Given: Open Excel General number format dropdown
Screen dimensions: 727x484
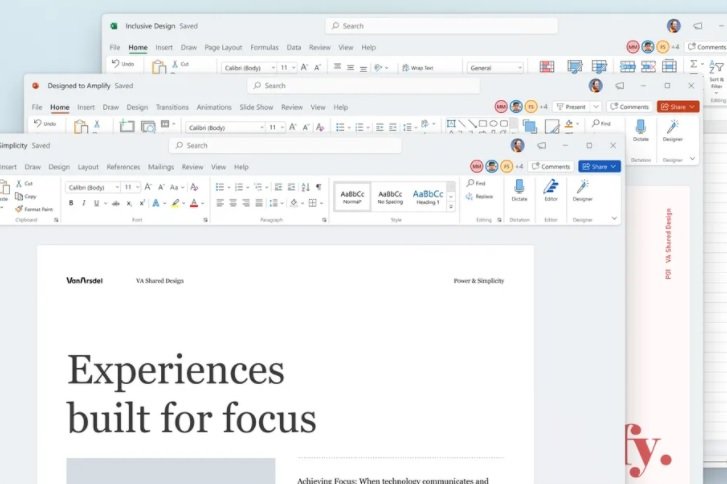Looking at the screenshot, I should pos(520,68).
